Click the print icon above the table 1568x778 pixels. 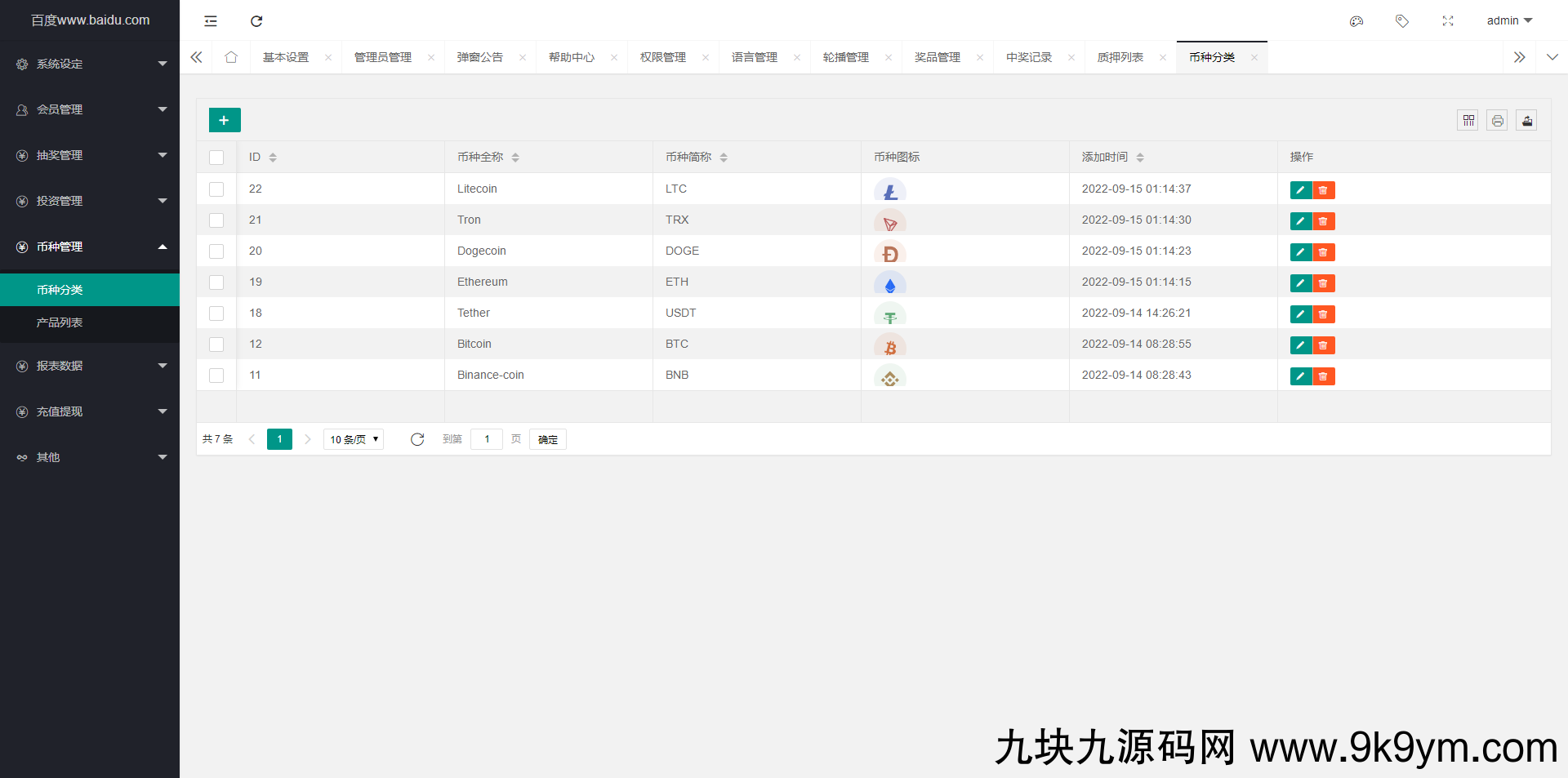click(x=1497, y=120)
